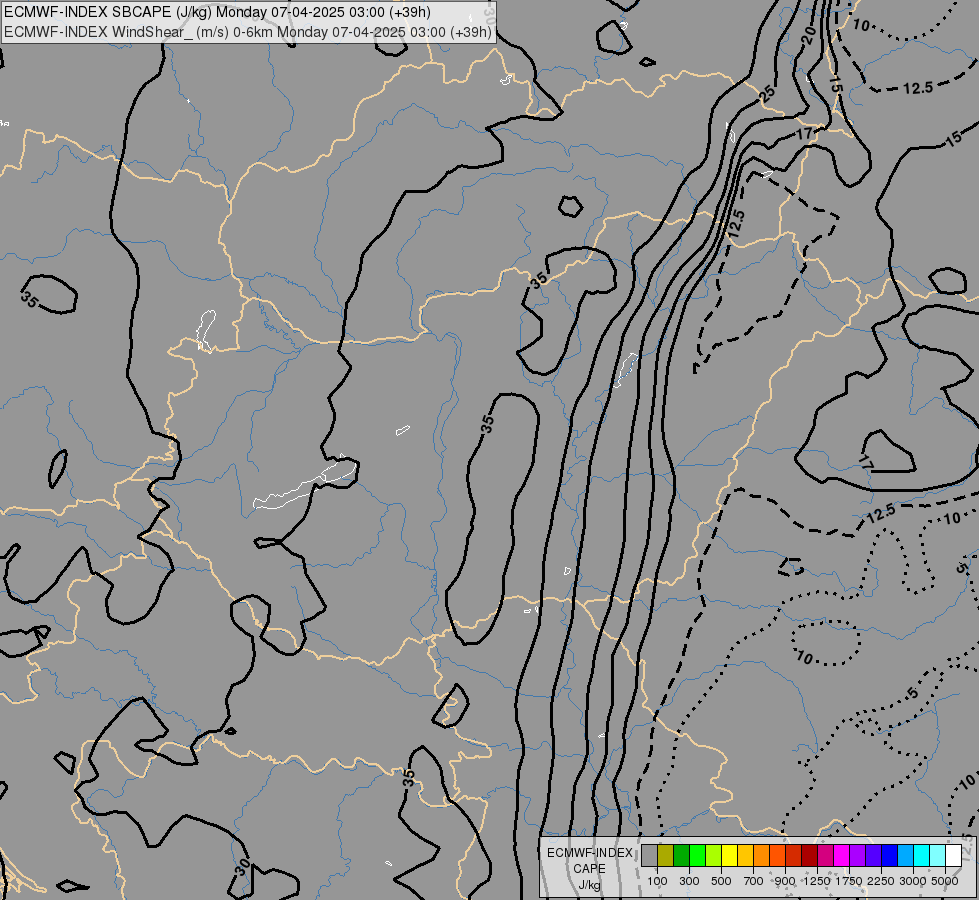
Task: Click the 2250 legend value
Action: [x=881, y=881]
